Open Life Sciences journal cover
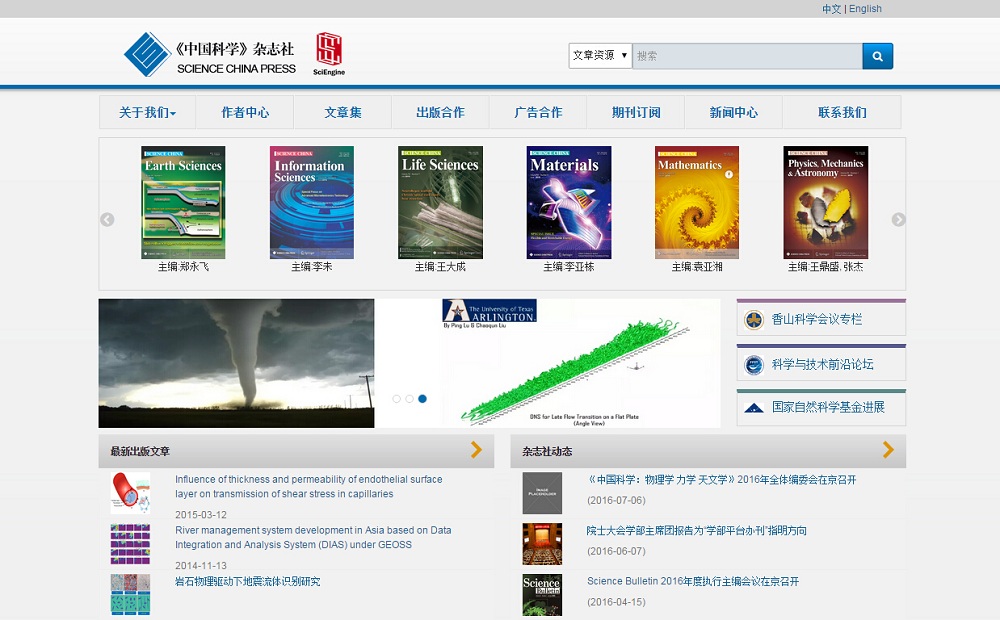1000x620 pixels. (440, 202)
